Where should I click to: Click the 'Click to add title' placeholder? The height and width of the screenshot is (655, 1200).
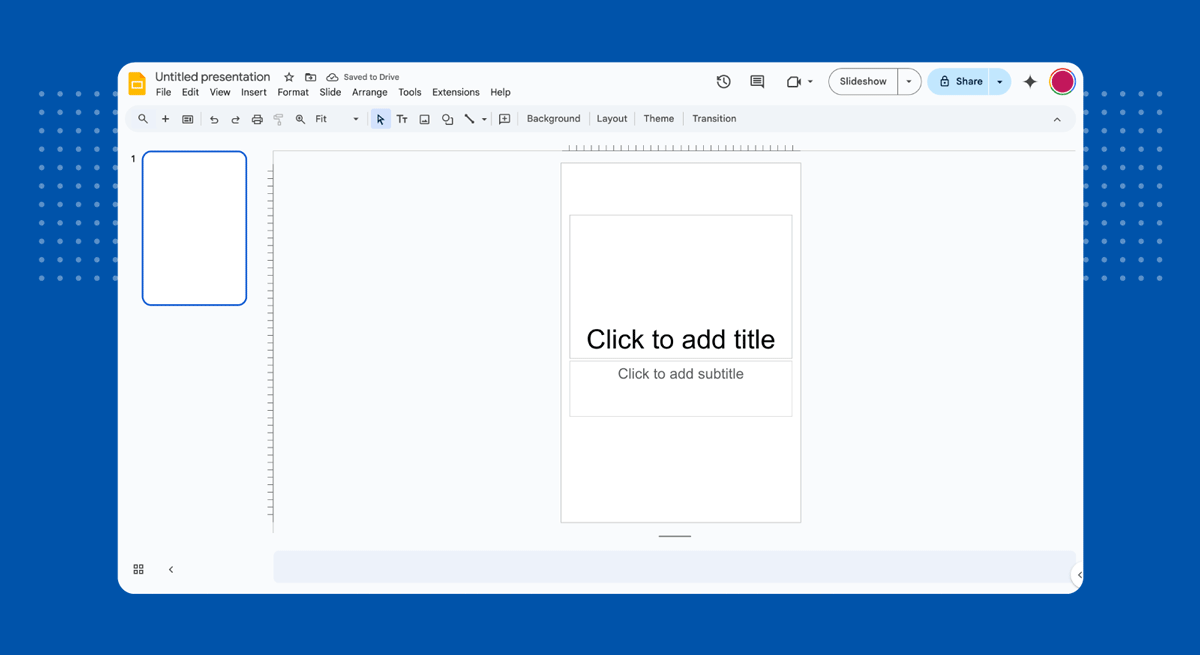pyautogui.click(x=681, y=287)
